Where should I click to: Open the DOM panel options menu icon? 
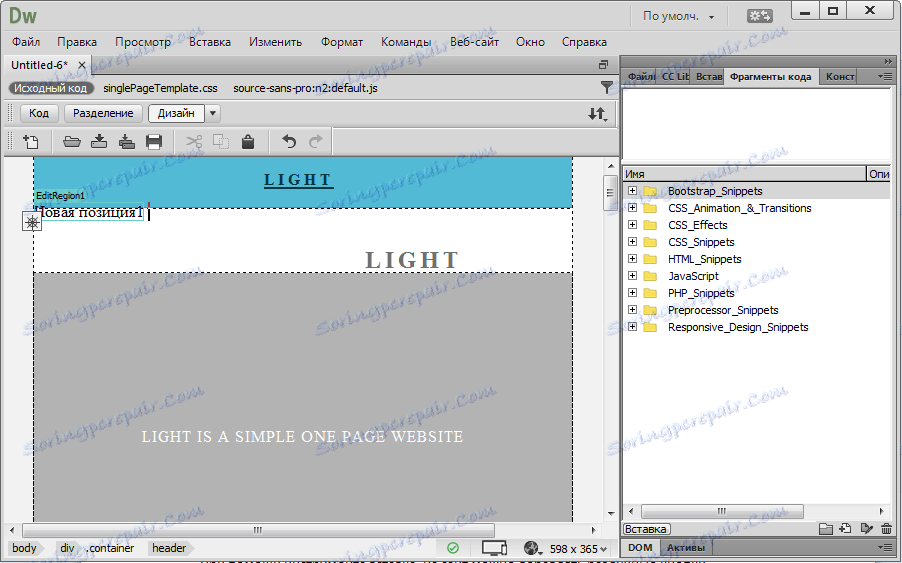pyautogui.click(x=885, y=547)
